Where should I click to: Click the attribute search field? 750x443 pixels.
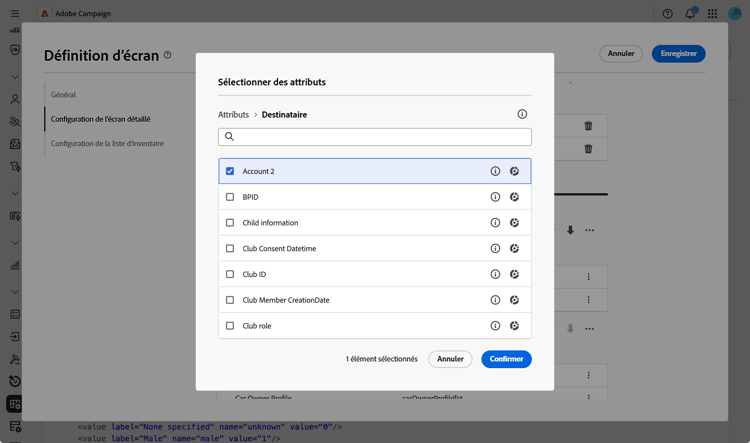(375, 137)
